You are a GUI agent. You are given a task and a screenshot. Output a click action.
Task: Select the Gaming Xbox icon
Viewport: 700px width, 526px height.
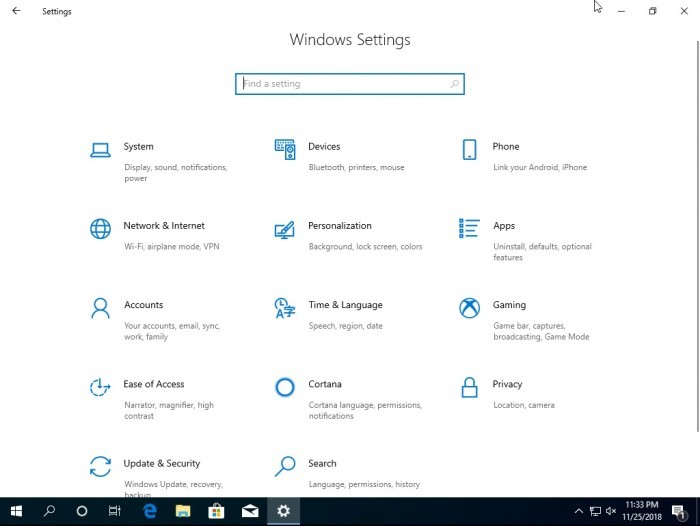coord(469,308)
